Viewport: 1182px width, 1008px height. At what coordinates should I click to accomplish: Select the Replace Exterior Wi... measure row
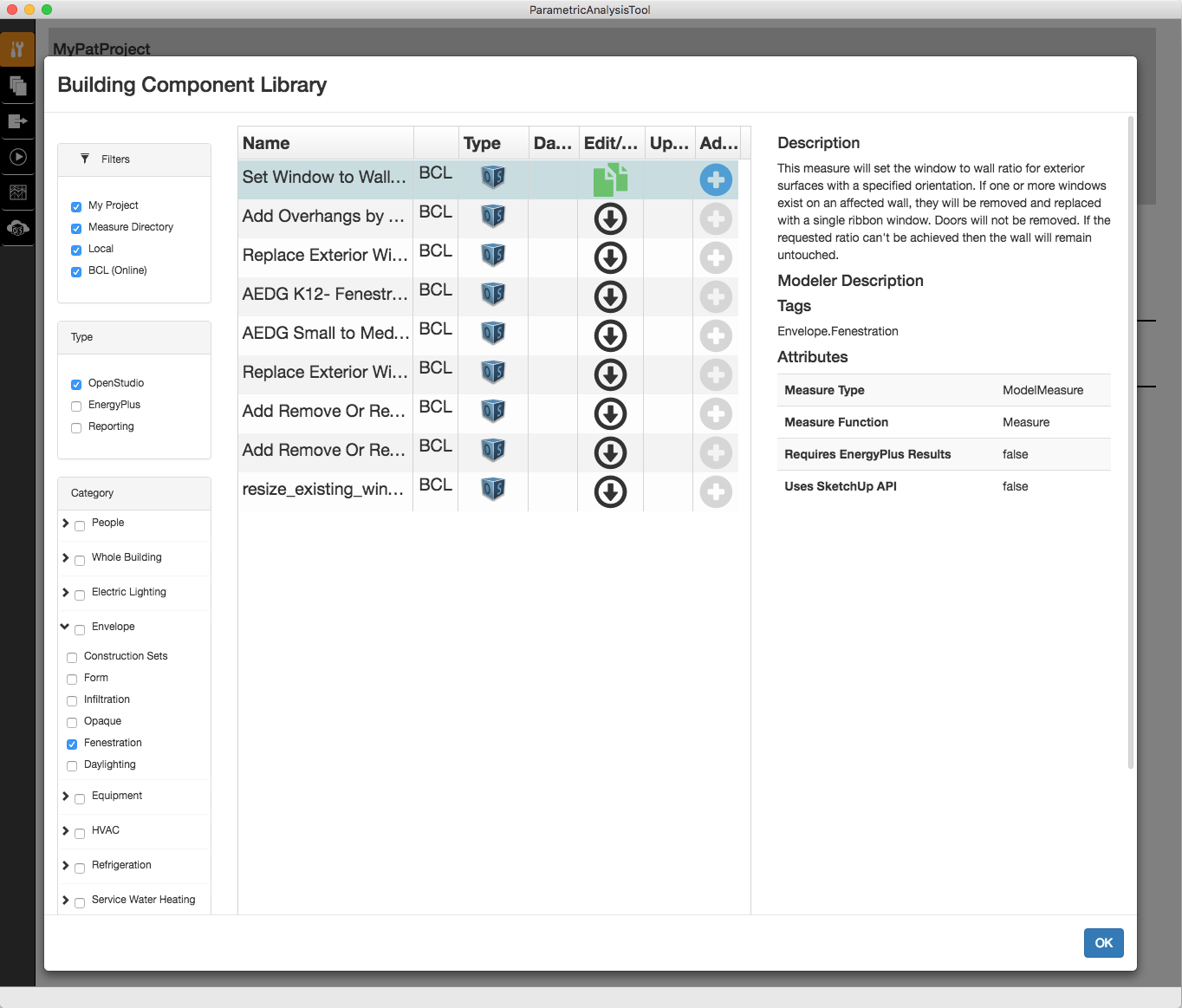point(324,255)
